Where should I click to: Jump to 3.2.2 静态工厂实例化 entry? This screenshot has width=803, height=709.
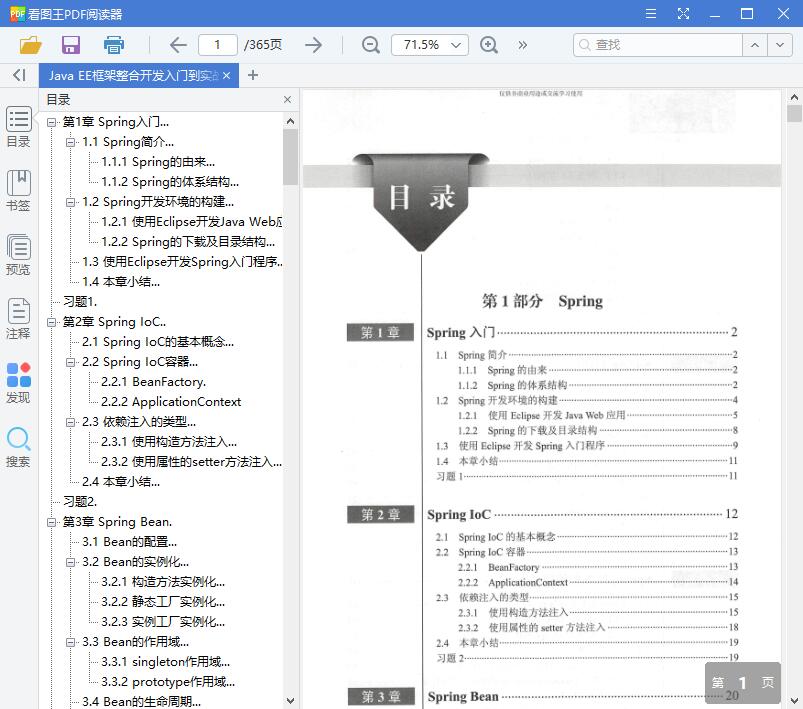163,601
